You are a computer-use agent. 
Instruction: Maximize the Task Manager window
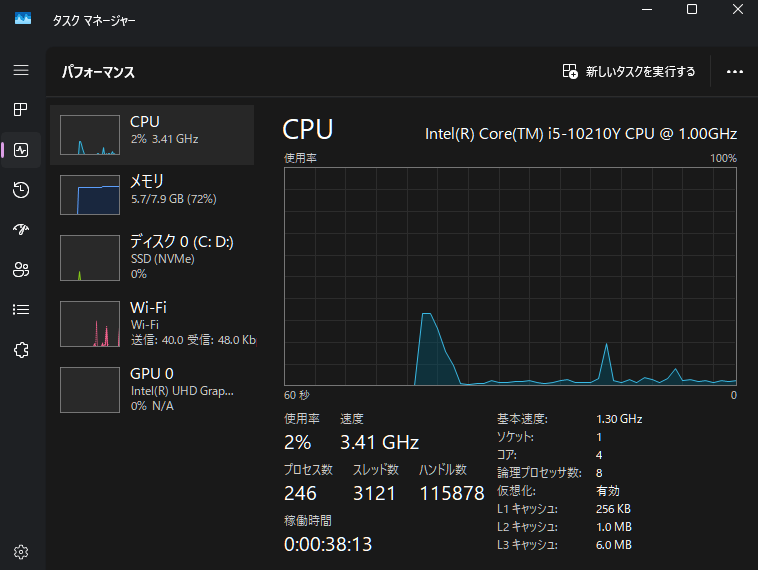pos(692,9)
